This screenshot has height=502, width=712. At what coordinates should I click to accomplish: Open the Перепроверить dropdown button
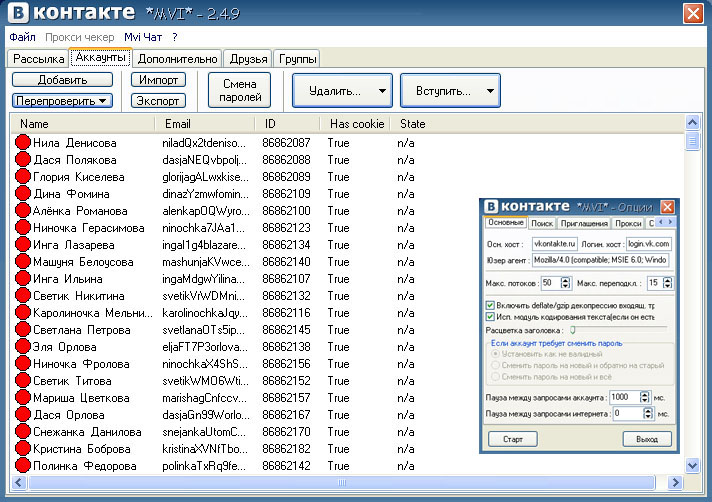pos(62,101)
